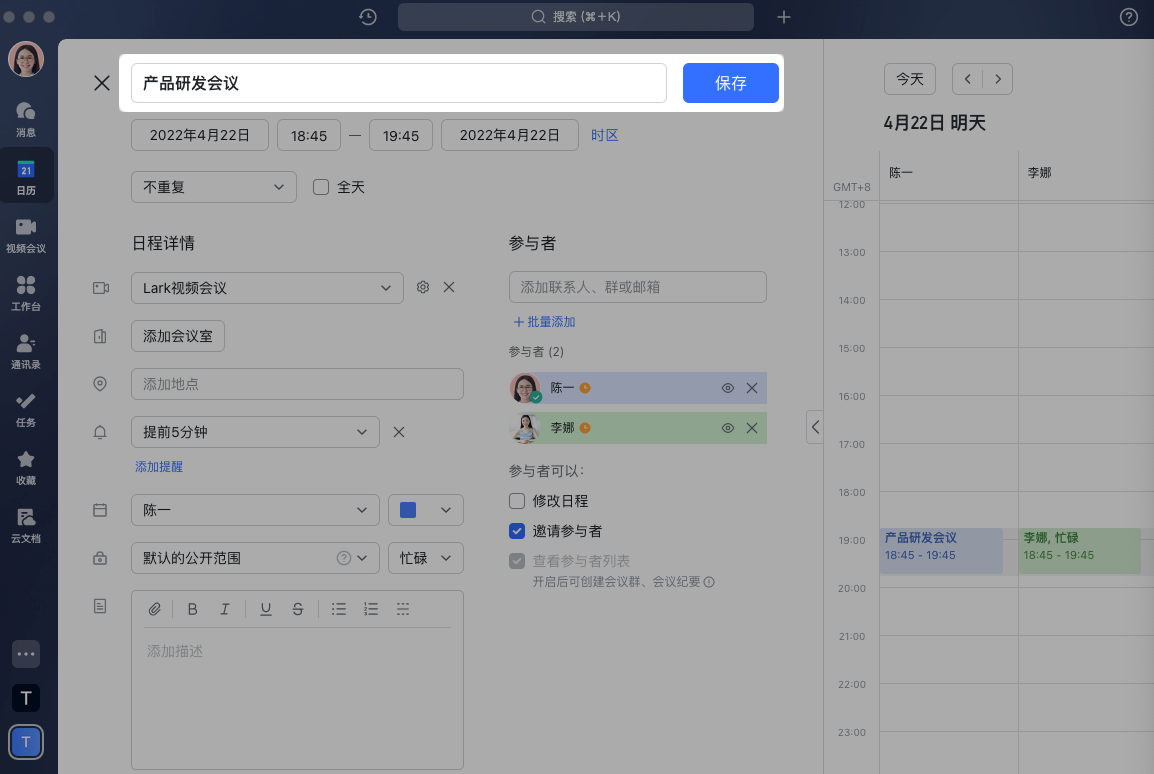
Task: Go to next day arrow
Action: [998, 79]
